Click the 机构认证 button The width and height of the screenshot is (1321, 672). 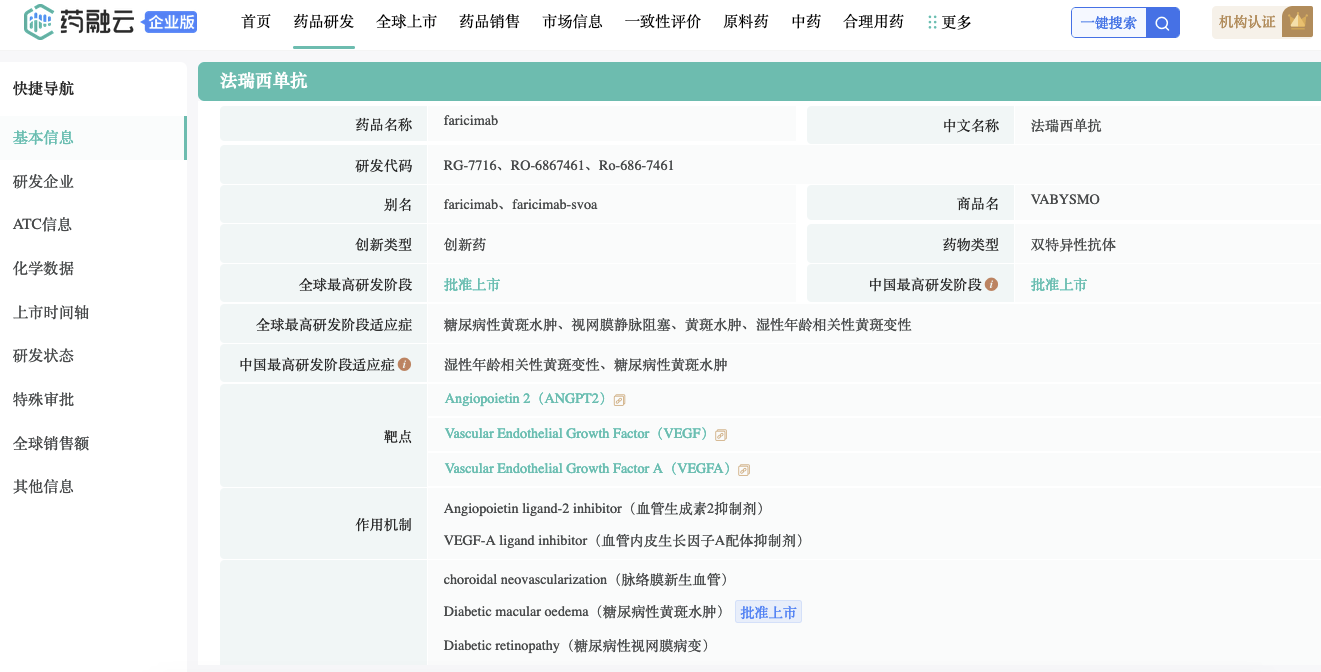coord(1247,22)
